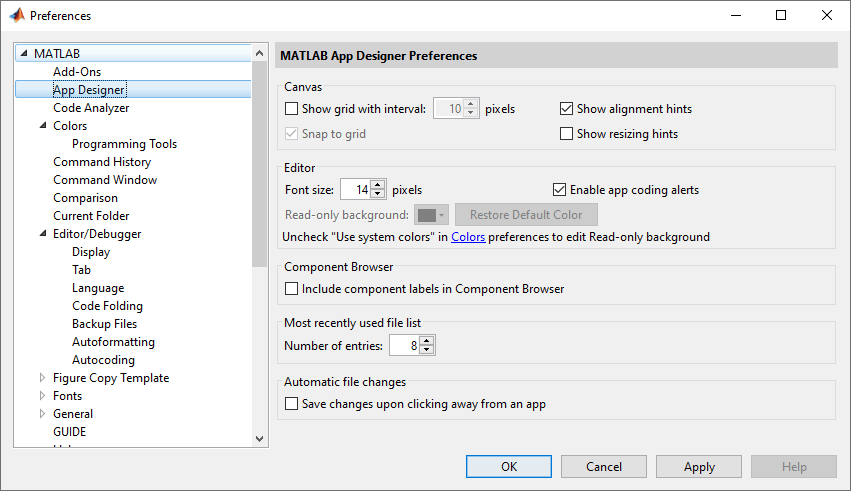Increase the Font size spinner value
The width and height of the screenshot is (851, 491).
click(x=378, y=184)
